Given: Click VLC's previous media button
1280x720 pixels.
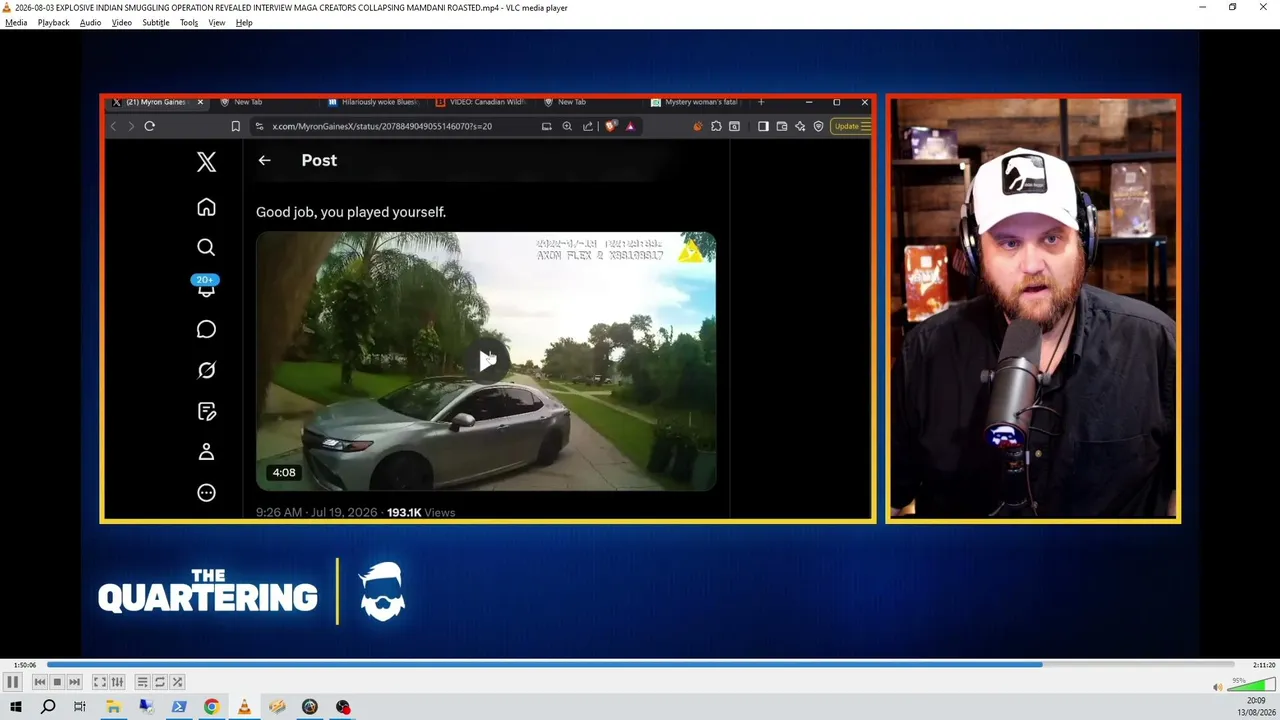Looking at the screenshot, I should click(x=40, y=682).
